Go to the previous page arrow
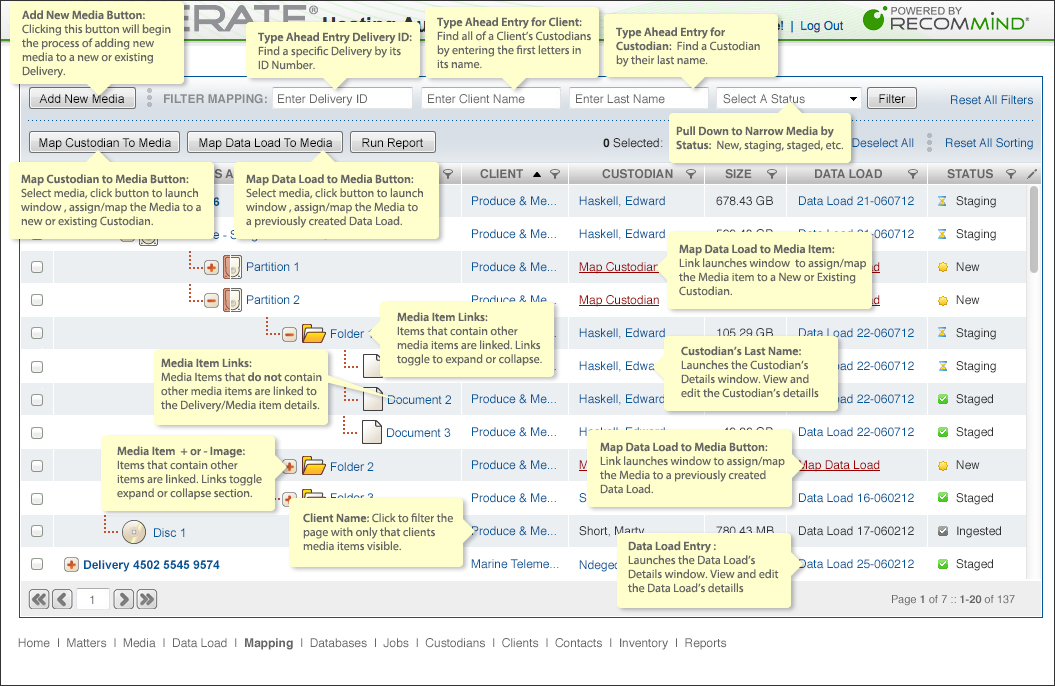 point(63,599)
